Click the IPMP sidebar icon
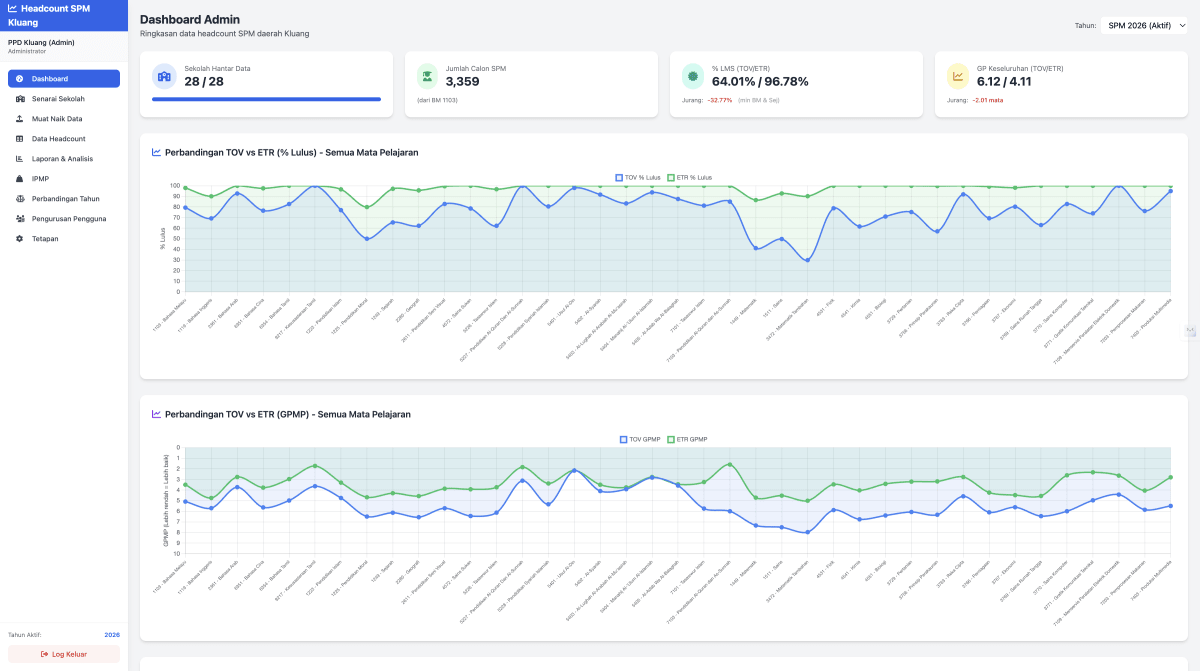This screenshot has height=671, width=1200. (20, 179)
